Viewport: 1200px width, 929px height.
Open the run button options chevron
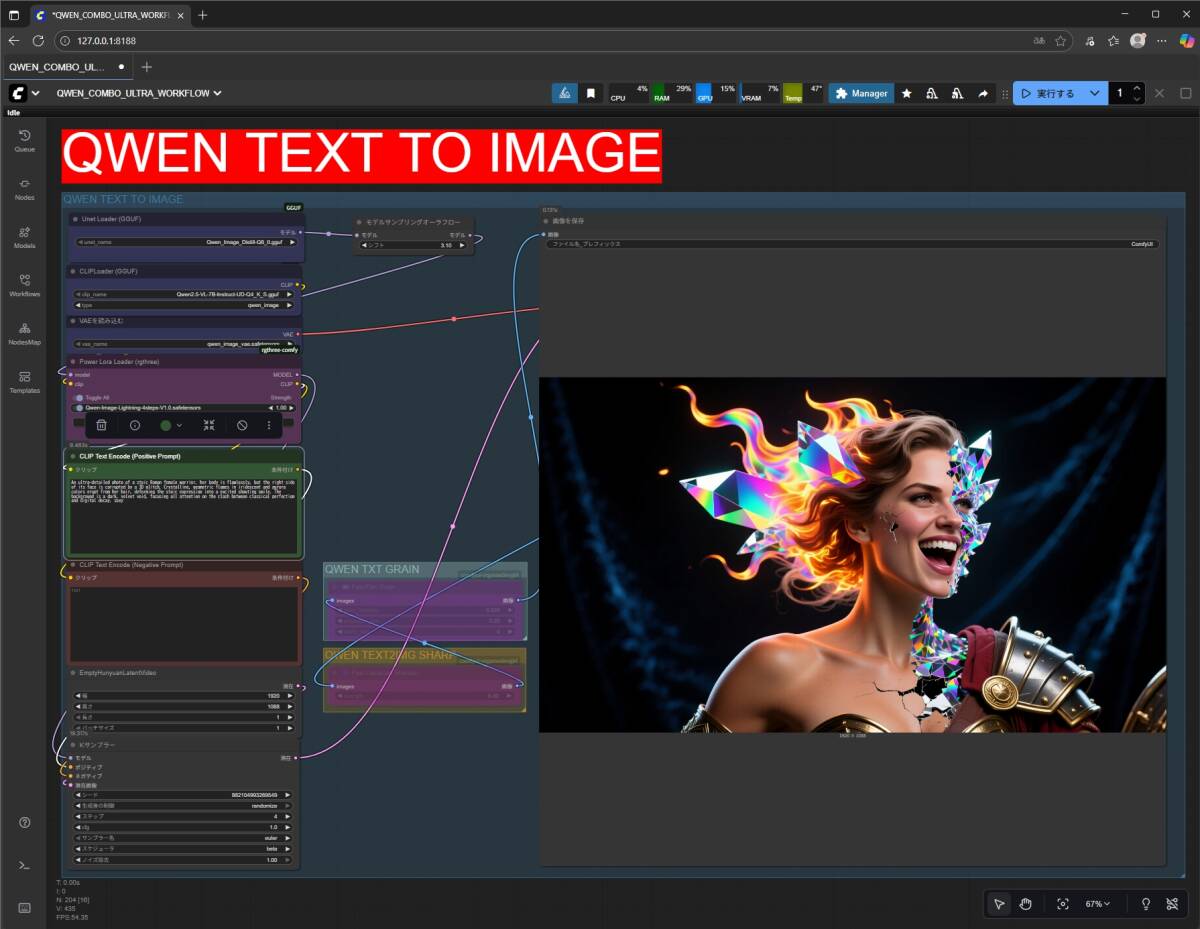tap(1094, 93)
